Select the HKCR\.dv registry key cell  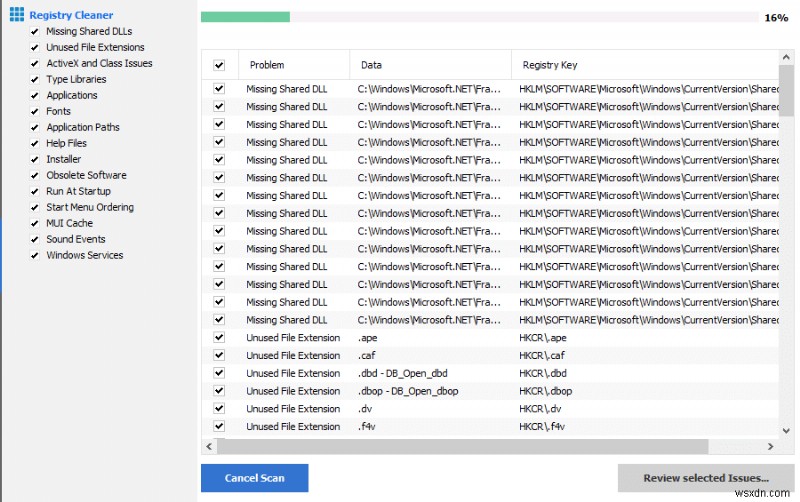point(540,409)
